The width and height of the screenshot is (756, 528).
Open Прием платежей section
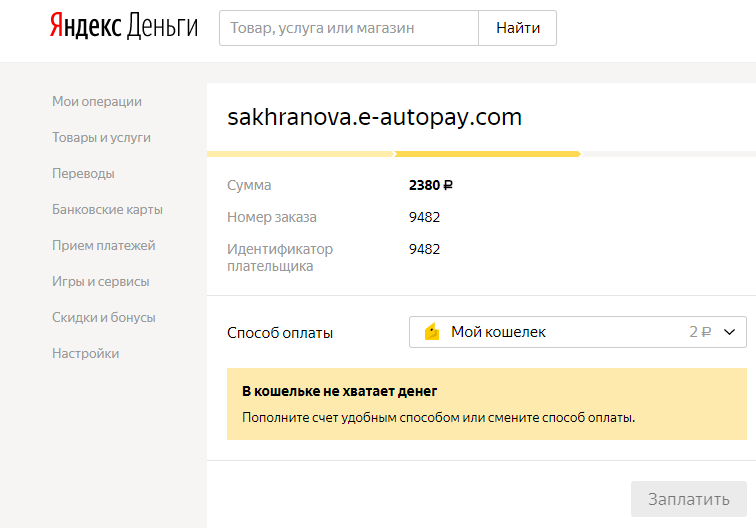point(103,245)
